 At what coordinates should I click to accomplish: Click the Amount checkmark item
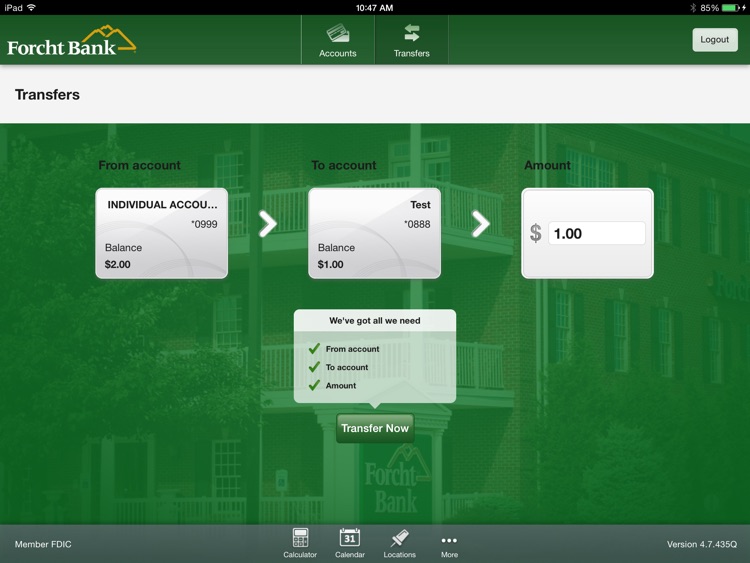pos(332,385)
